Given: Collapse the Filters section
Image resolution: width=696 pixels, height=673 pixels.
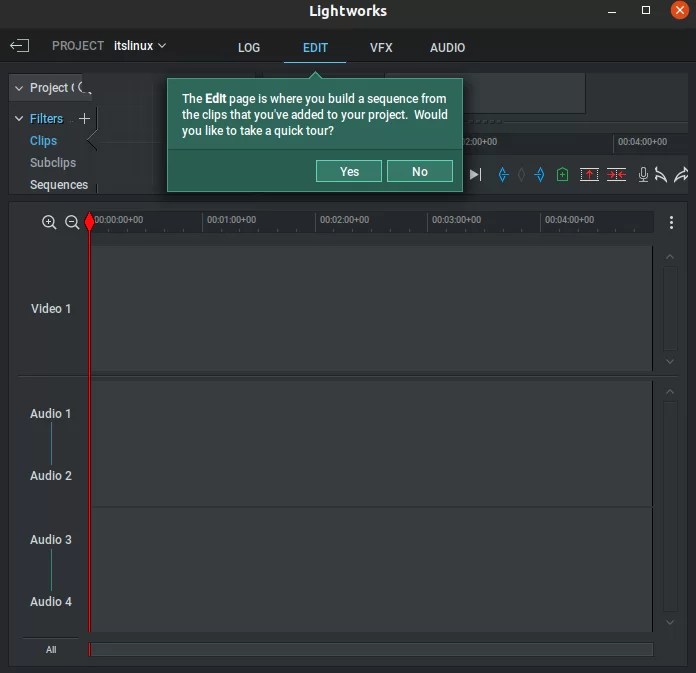Looking at the screenshot, I should [19, 119].
